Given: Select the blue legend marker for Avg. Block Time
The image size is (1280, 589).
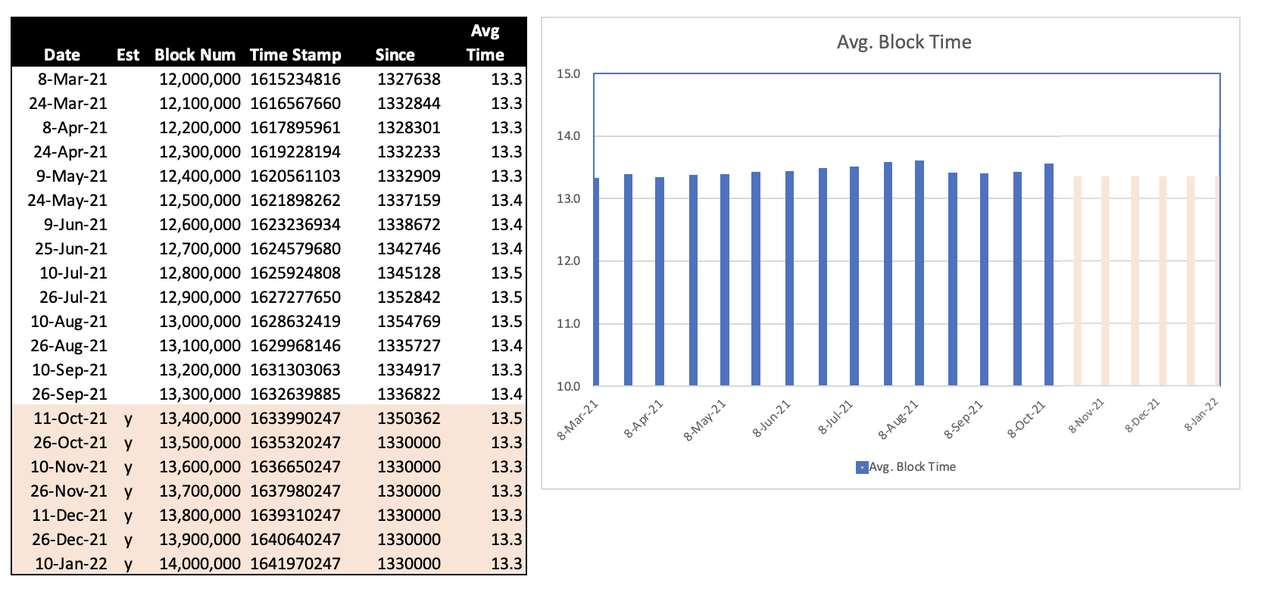Looking at the screenshot, I should tap(861, 467).
